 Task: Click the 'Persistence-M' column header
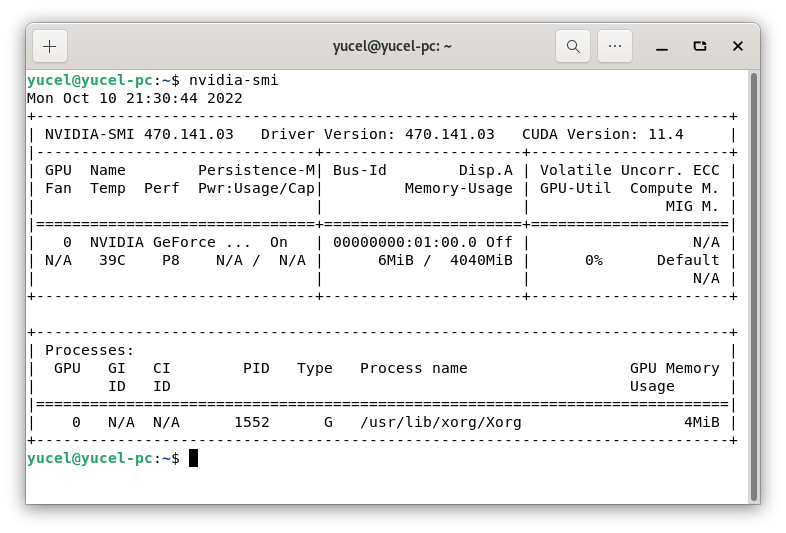pos(256,170)
